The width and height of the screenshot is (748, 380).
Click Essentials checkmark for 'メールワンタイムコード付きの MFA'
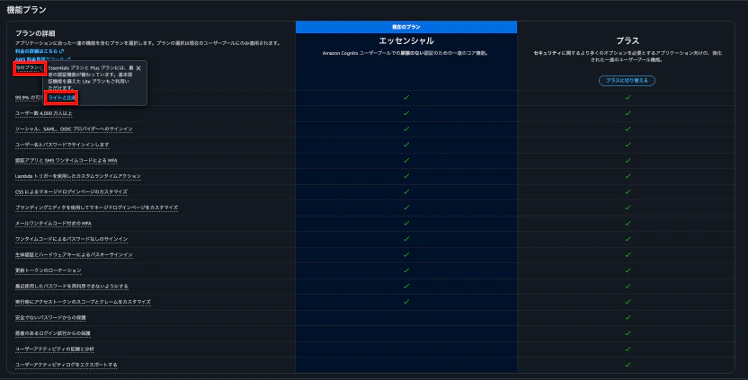pos(406,223)
